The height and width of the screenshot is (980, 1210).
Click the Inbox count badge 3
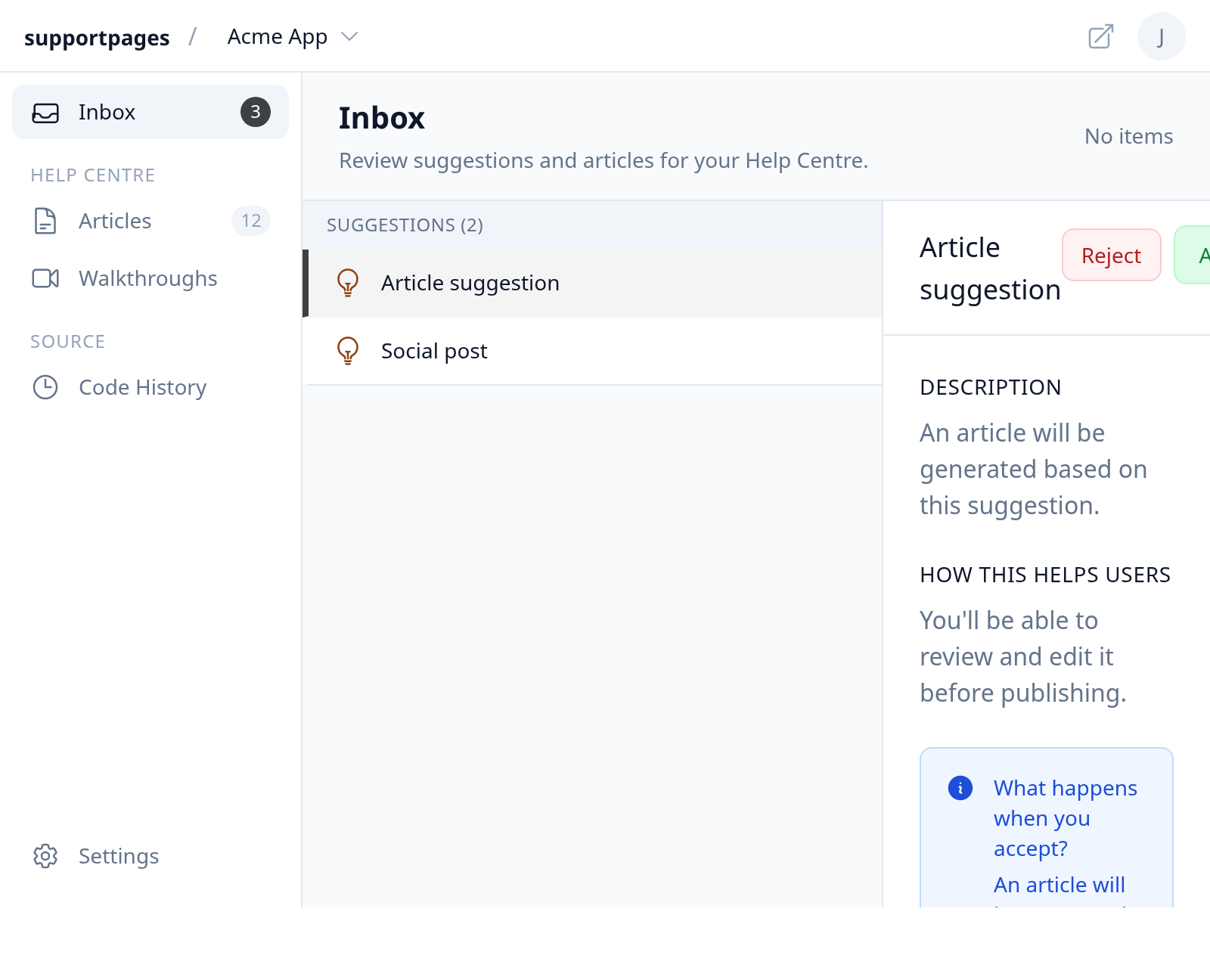pos(256,112)
